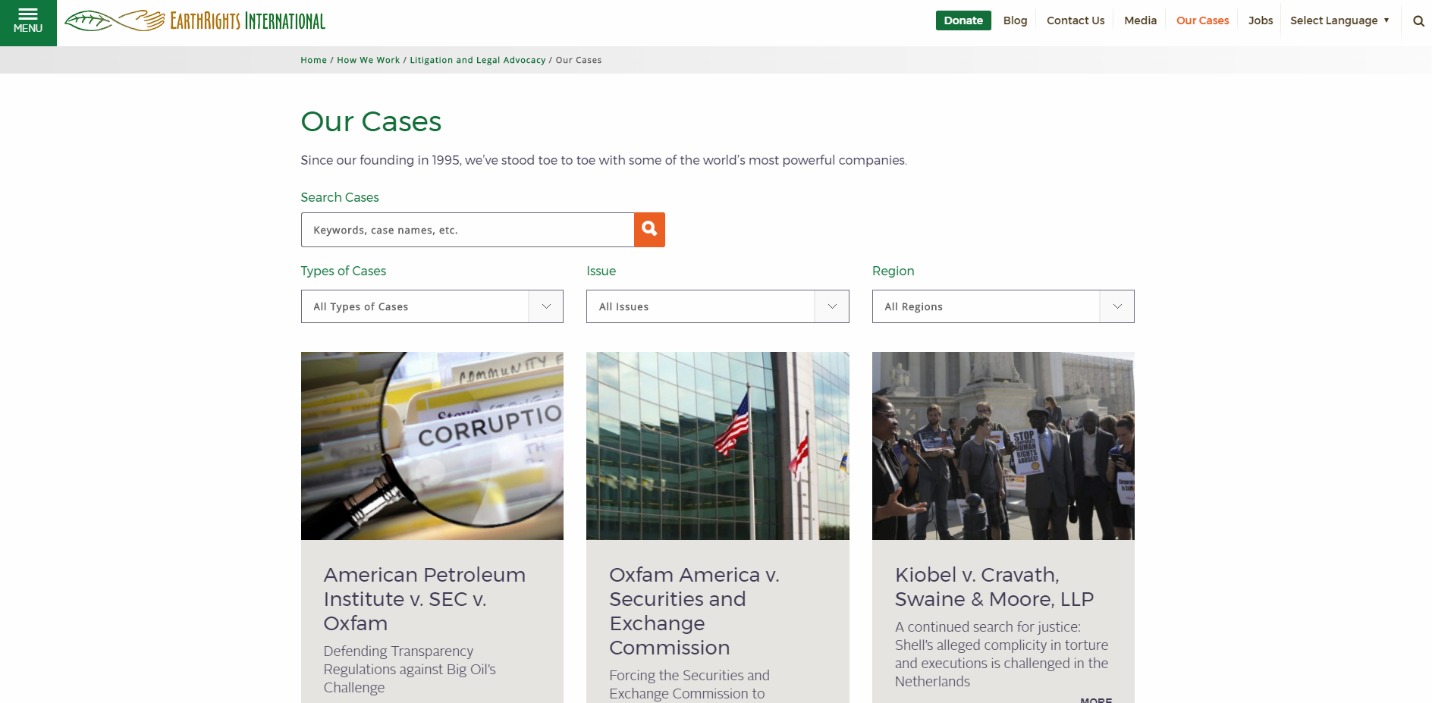Viewport: 1432px width, 703px height.
Task: Open the Jobs page
Action: (x=1260, y=21)
